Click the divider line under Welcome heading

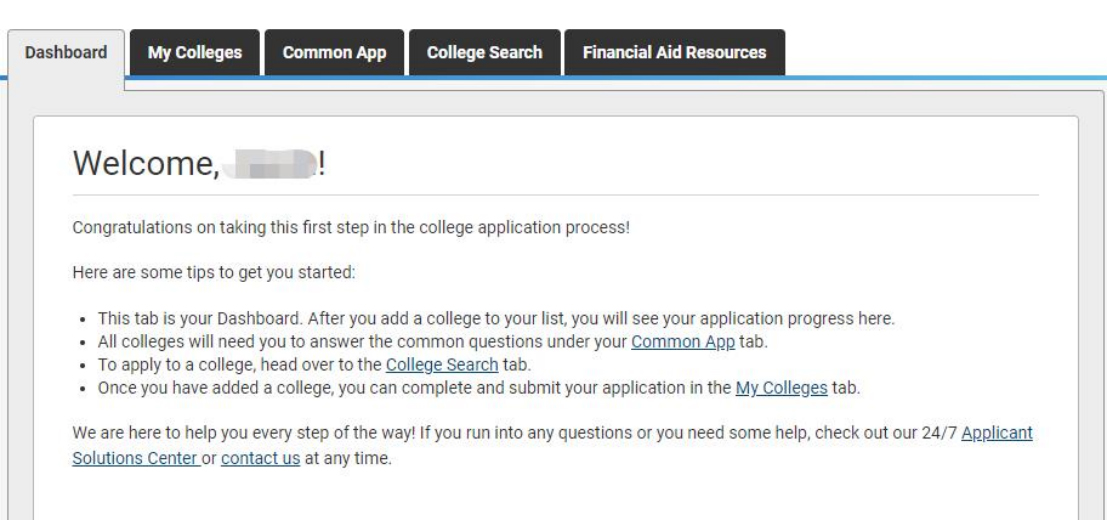[x=555, y=194]
